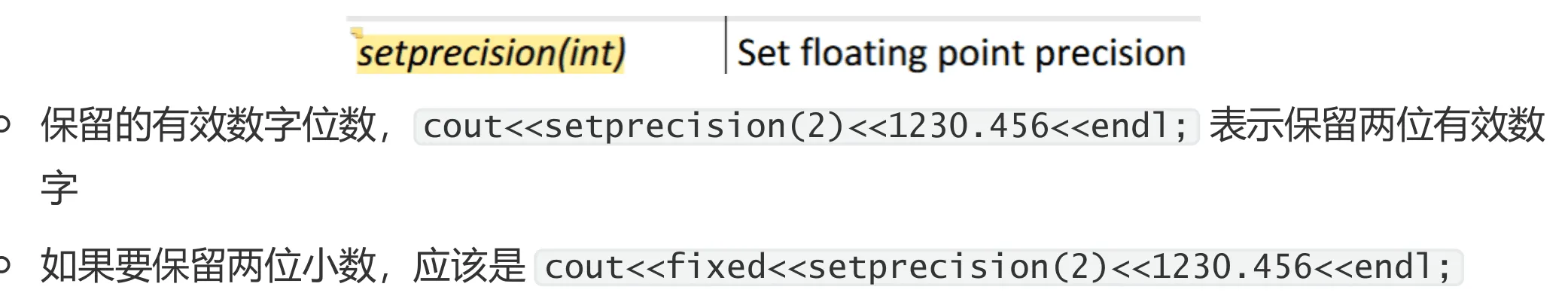The height and width of the screenshot is (299, 1568).
Task: Click the lone character 字 on second line
Action: point(59,188)
